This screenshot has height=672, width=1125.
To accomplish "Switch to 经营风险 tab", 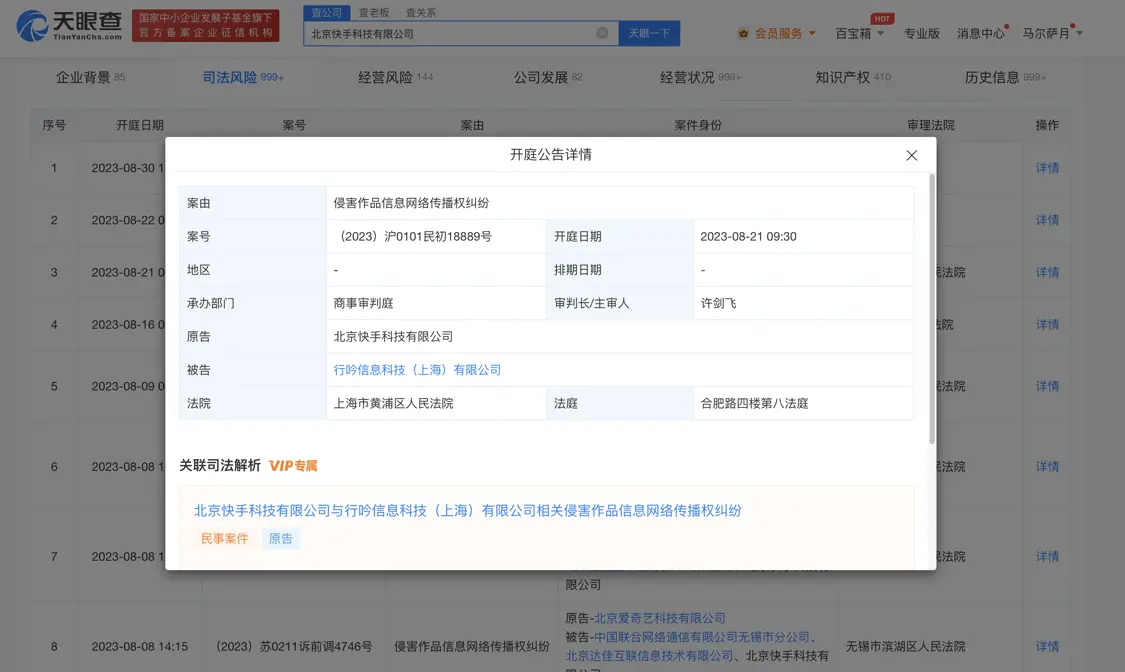I will coord(395,77).
